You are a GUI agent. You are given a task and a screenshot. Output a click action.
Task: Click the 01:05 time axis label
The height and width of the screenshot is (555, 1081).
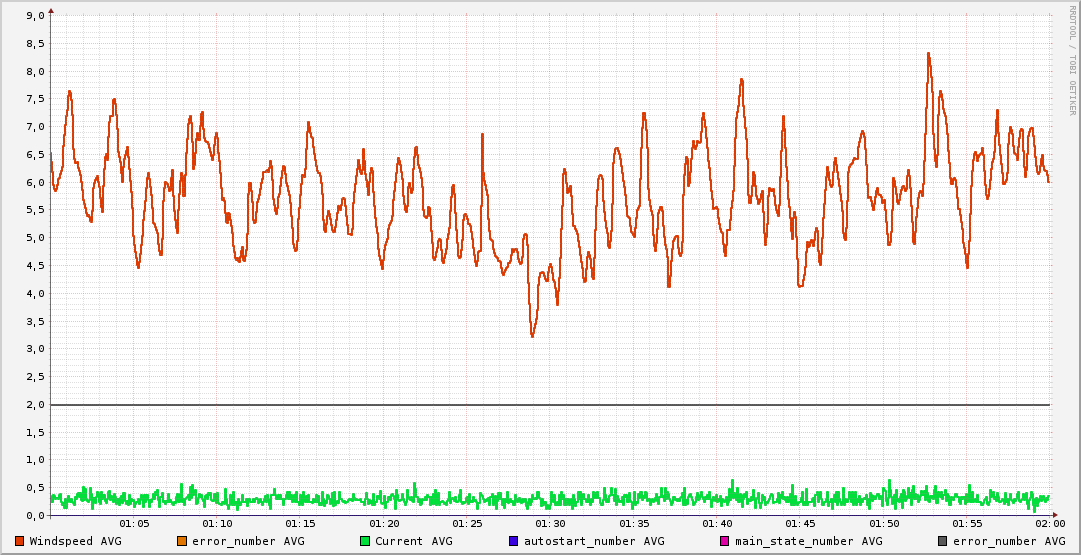[134, 524]
